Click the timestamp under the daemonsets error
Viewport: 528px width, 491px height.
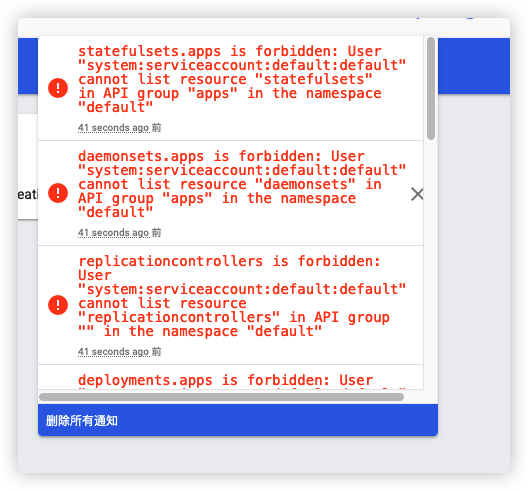coord(120,233)
